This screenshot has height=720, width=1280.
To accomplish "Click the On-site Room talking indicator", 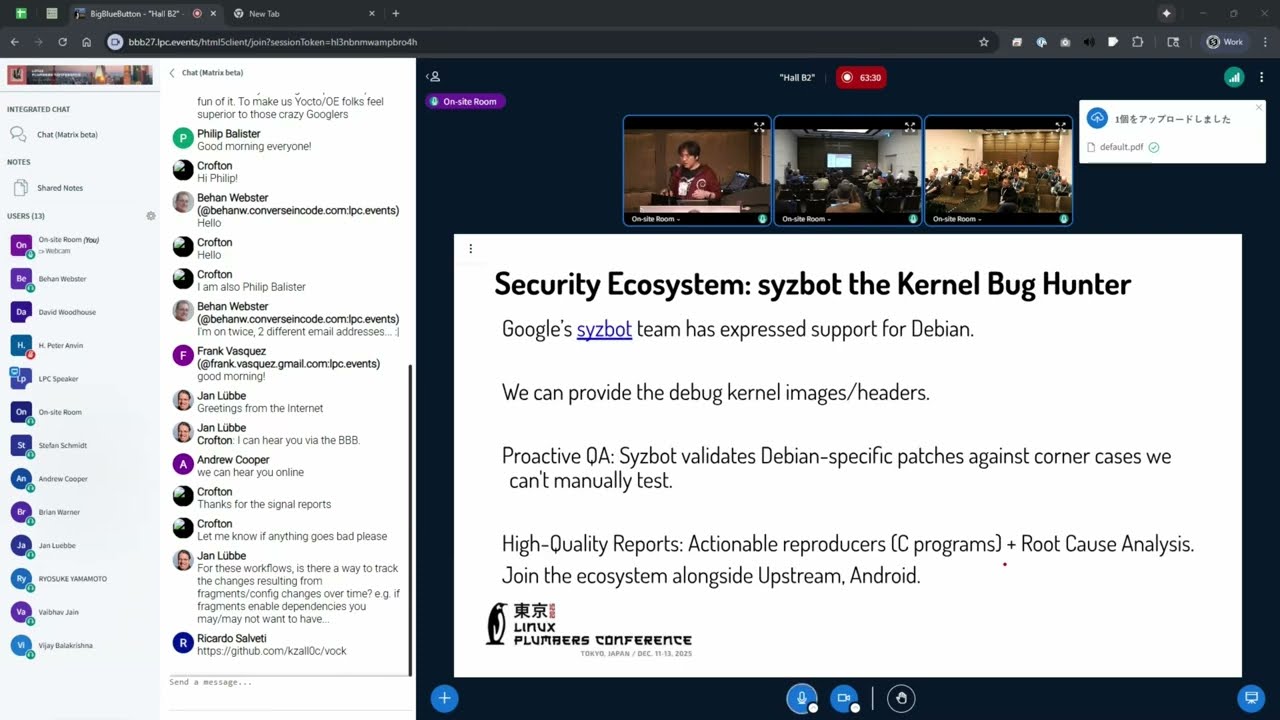I will coord(465,101).
